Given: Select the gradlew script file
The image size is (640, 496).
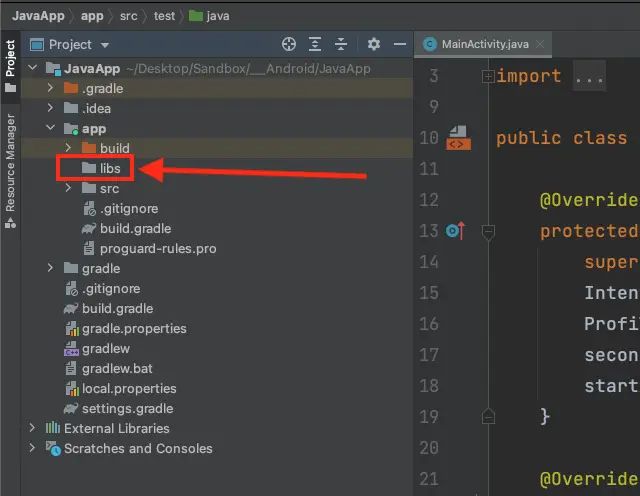Looking at the screenshot, I should [97, 349].
